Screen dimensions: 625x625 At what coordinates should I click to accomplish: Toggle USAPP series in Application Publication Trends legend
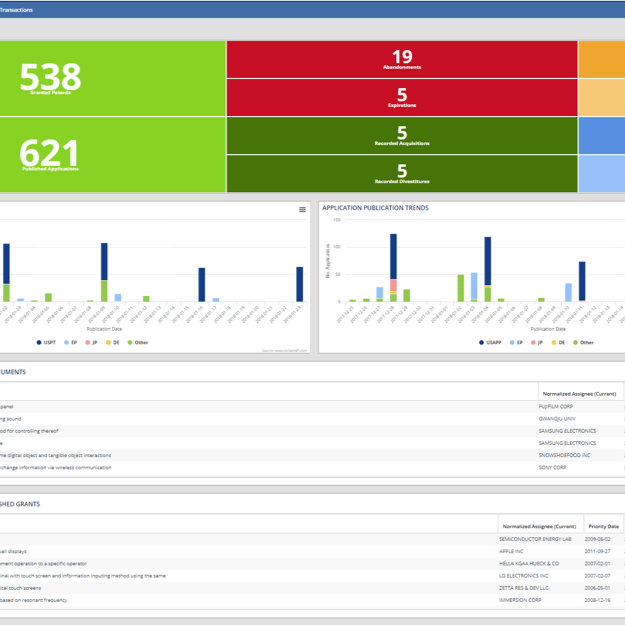(x=490, y=342)
